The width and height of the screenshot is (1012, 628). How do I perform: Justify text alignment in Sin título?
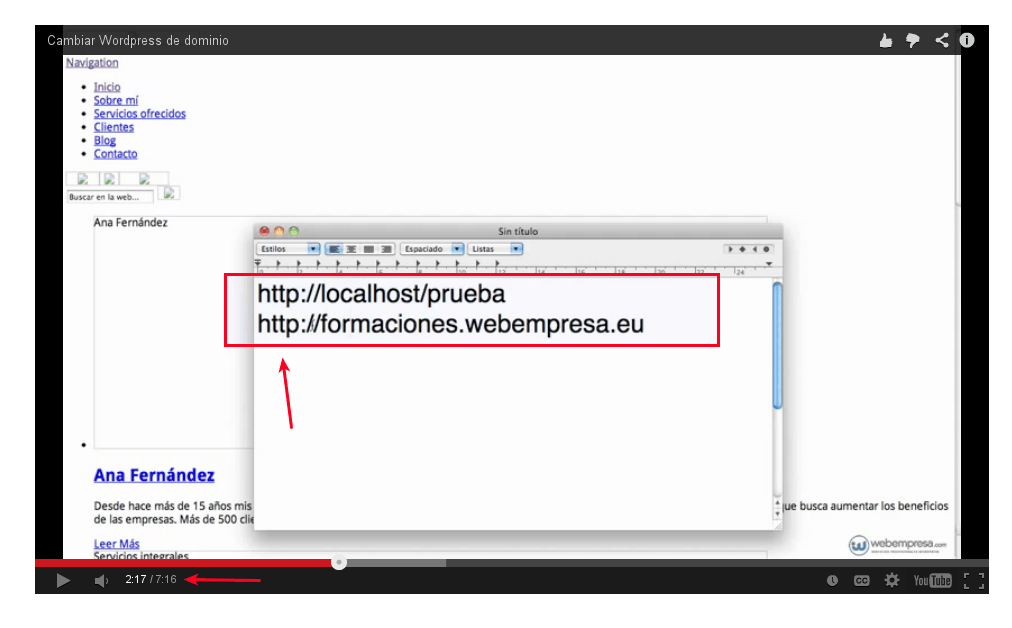point(369,248)
